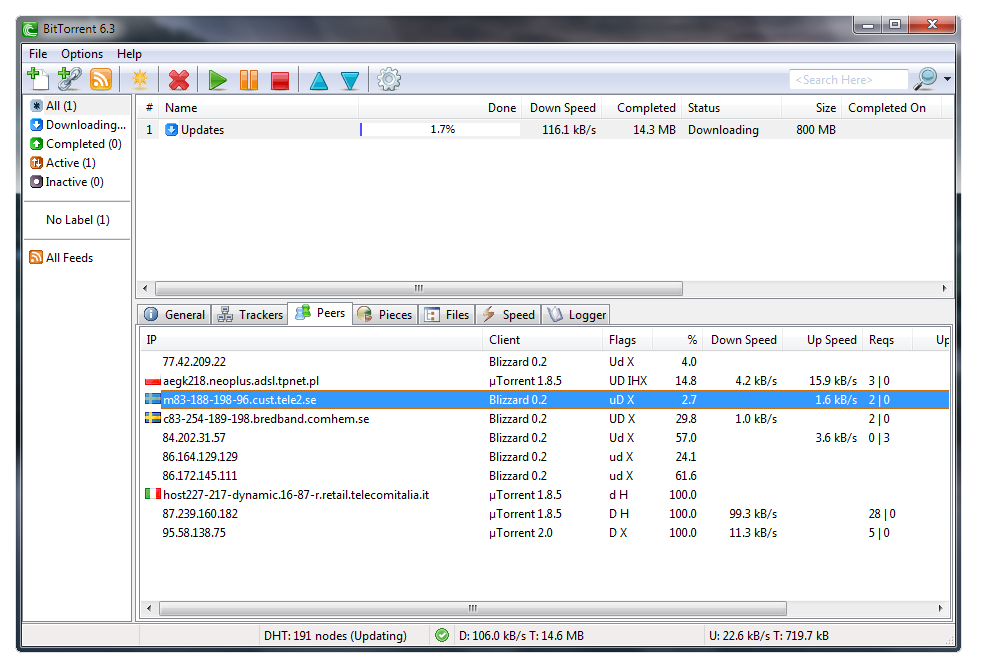Switch to the Pieces tab
981x672 pixels.
click(x=385, y=315)
